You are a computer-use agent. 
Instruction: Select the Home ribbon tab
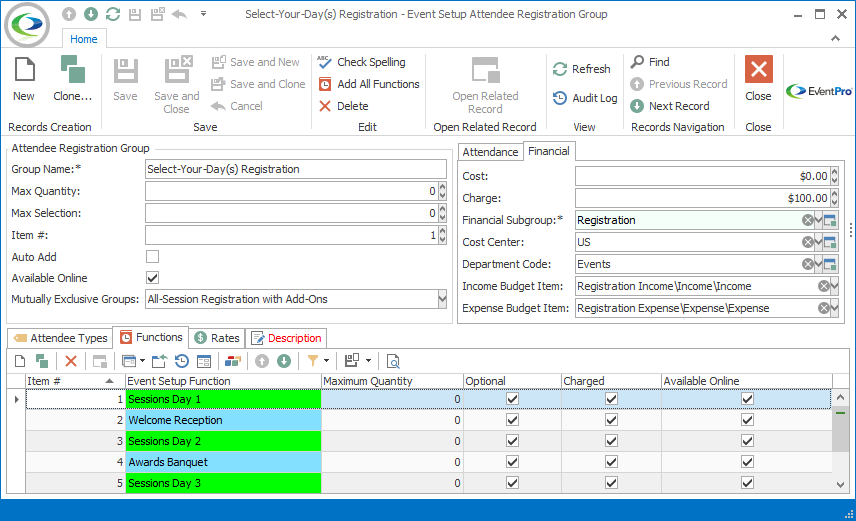point(84,39)
